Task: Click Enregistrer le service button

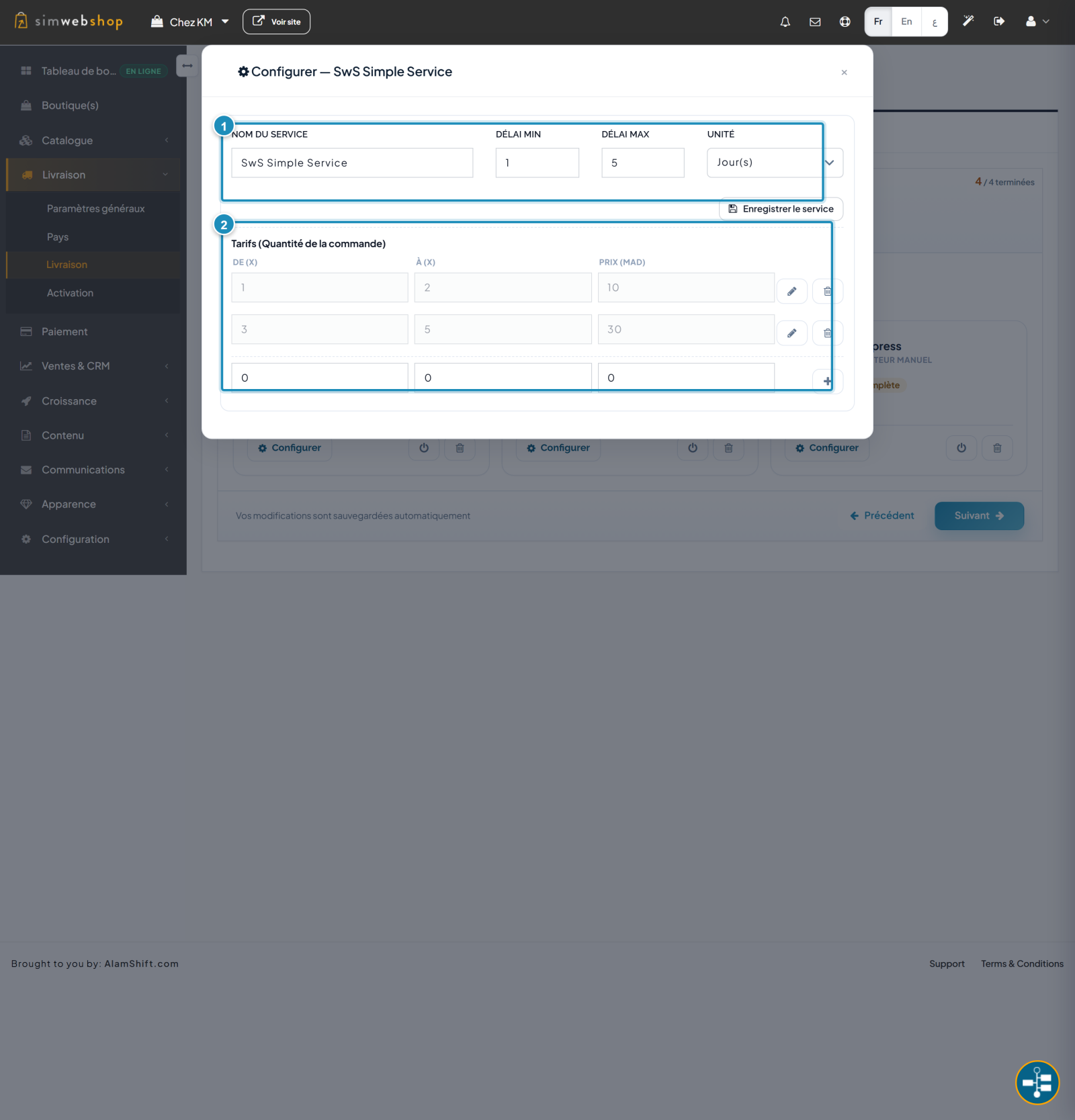Action: click(781, 209)
